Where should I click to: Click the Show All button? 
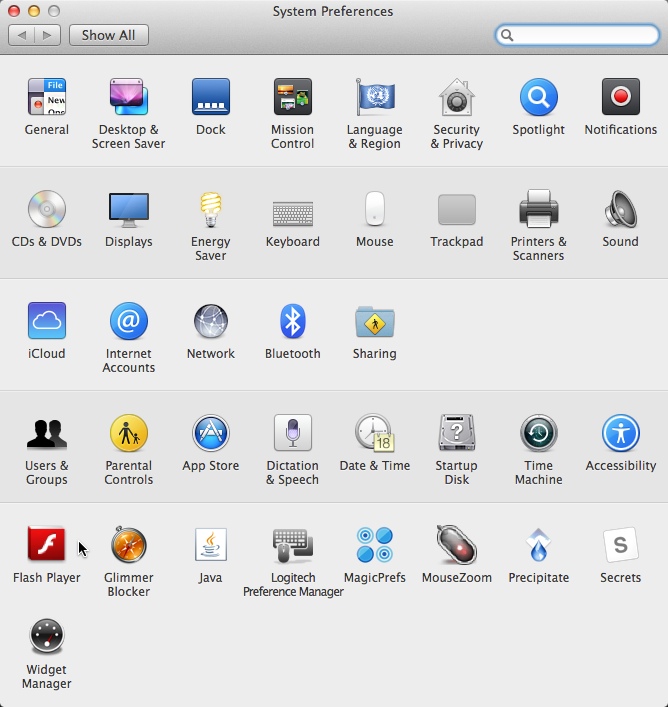[x=109, y=35]
